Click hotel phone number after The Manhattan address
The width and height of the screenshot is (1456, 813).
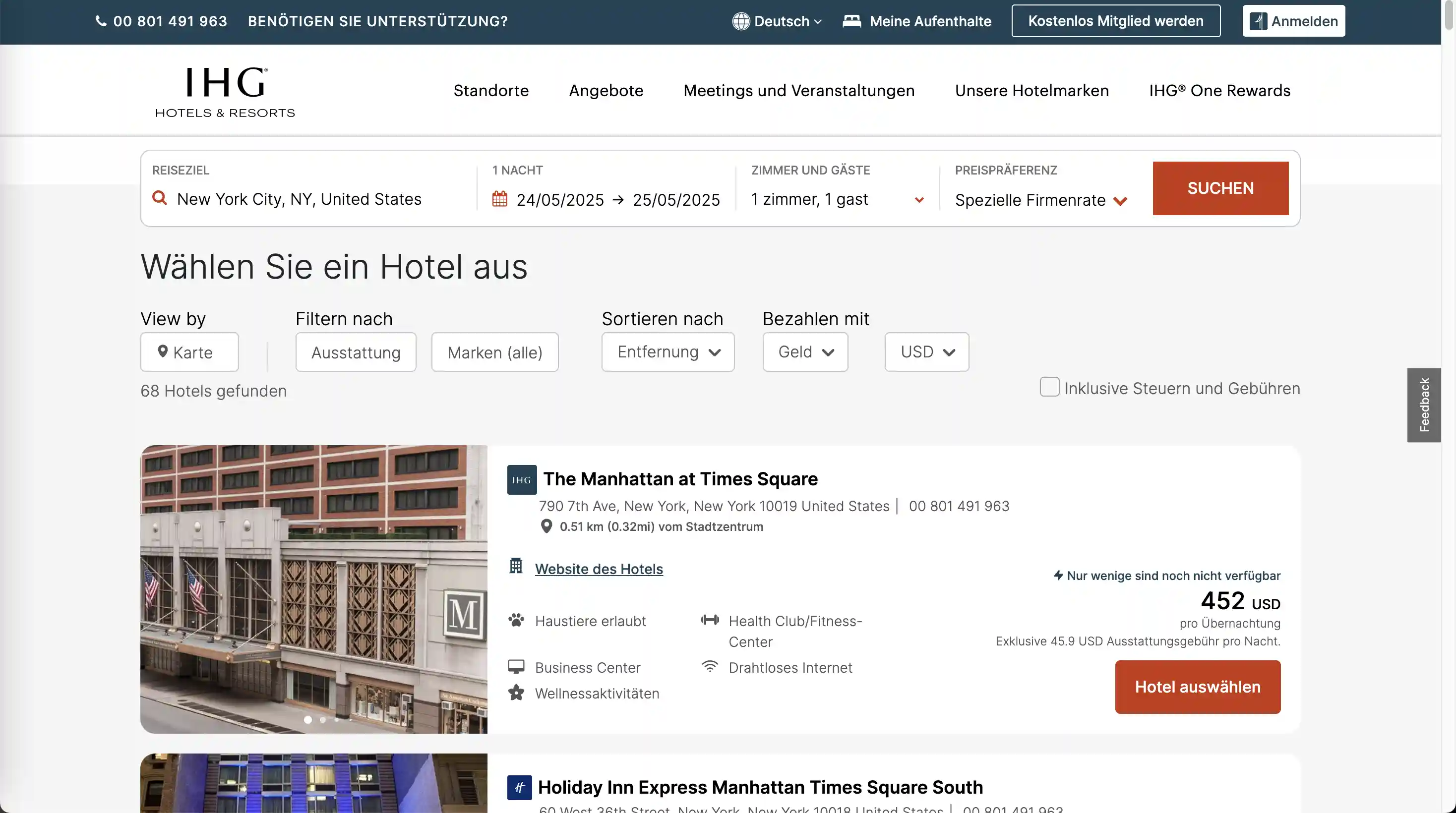point(959,506)
